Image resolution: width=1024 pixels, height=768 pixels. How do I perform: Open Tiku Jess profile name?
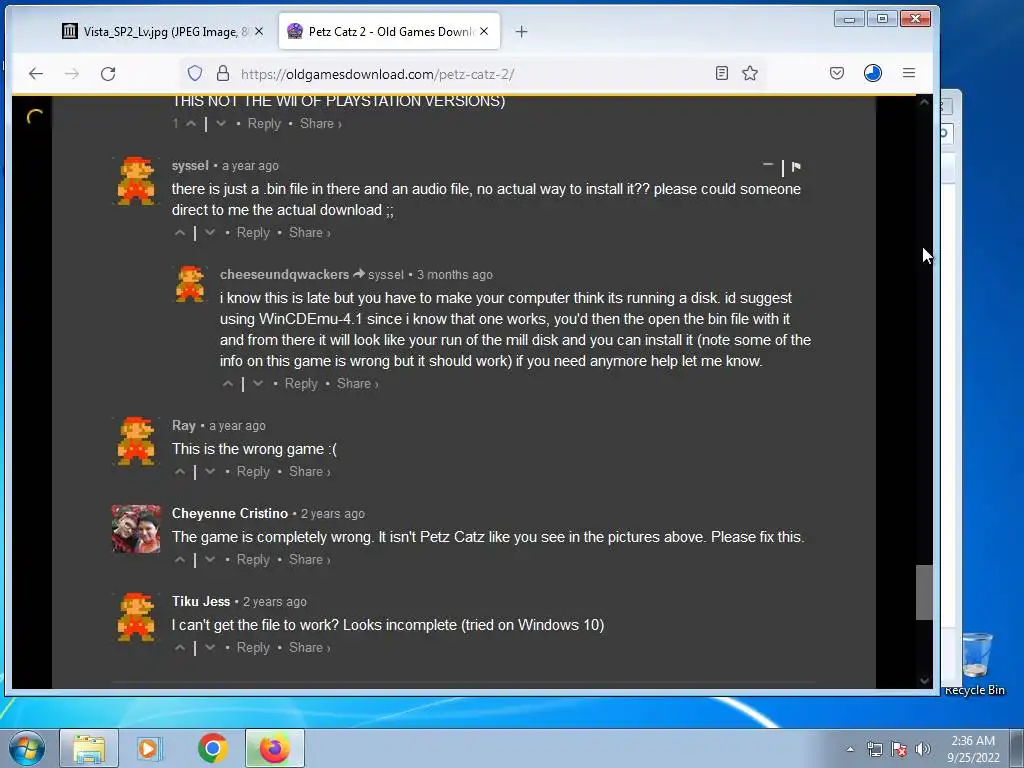201,601
